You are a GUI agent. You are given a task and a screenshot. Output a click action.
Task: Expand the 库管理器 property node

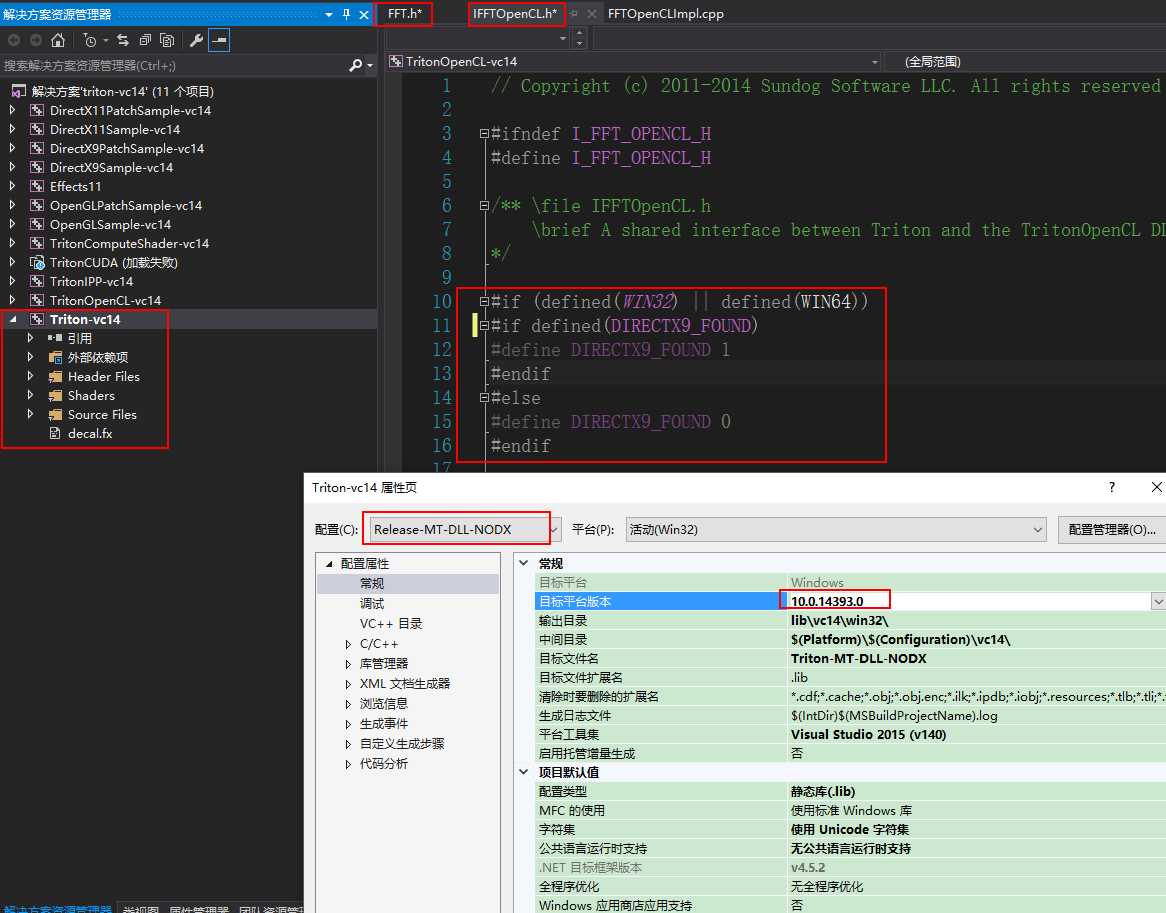(348, 664)
